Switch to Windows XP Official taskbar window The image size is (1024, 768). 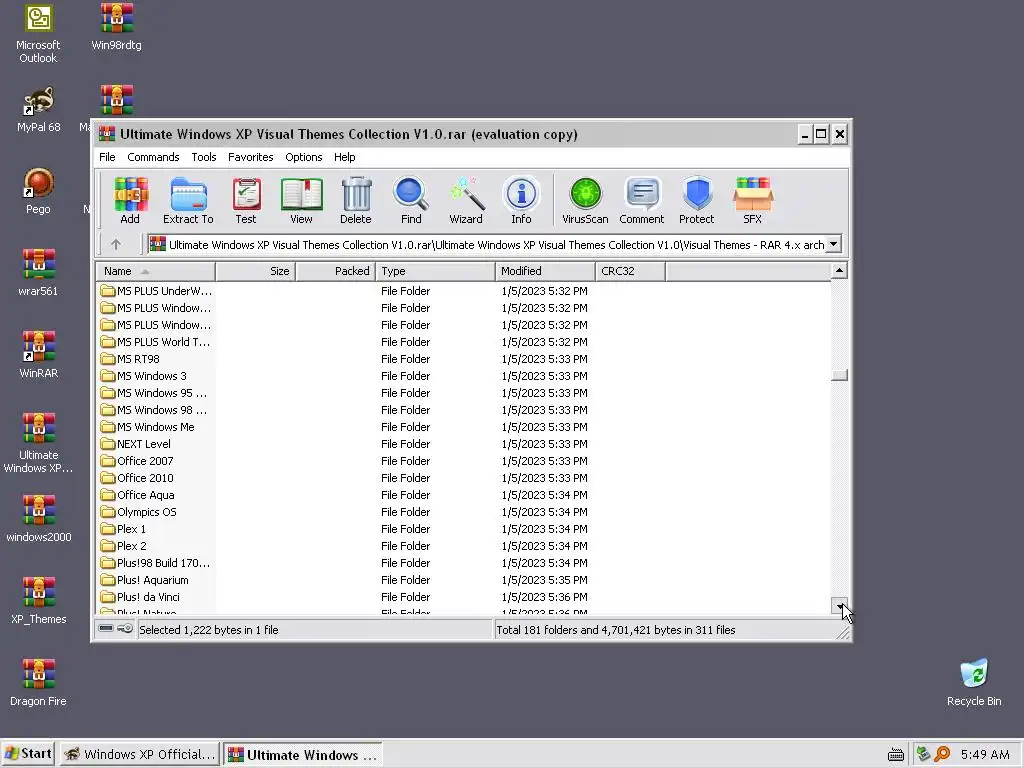click(x=140, y=754)
